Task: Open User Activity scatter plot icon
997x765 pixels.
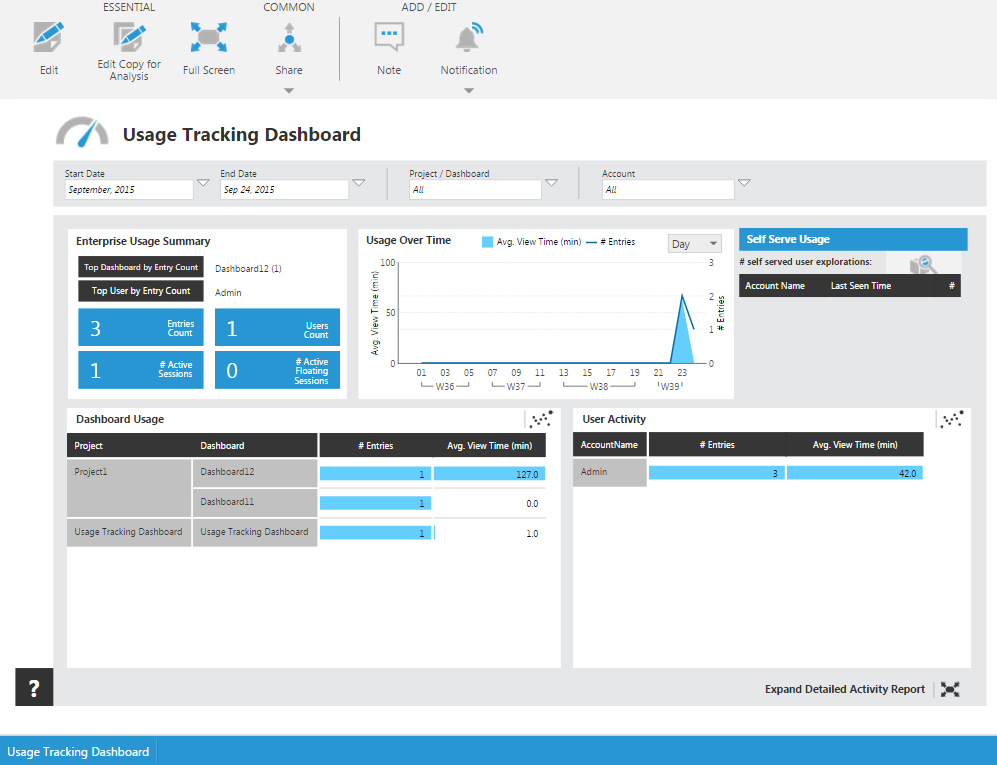Action: 952,418
